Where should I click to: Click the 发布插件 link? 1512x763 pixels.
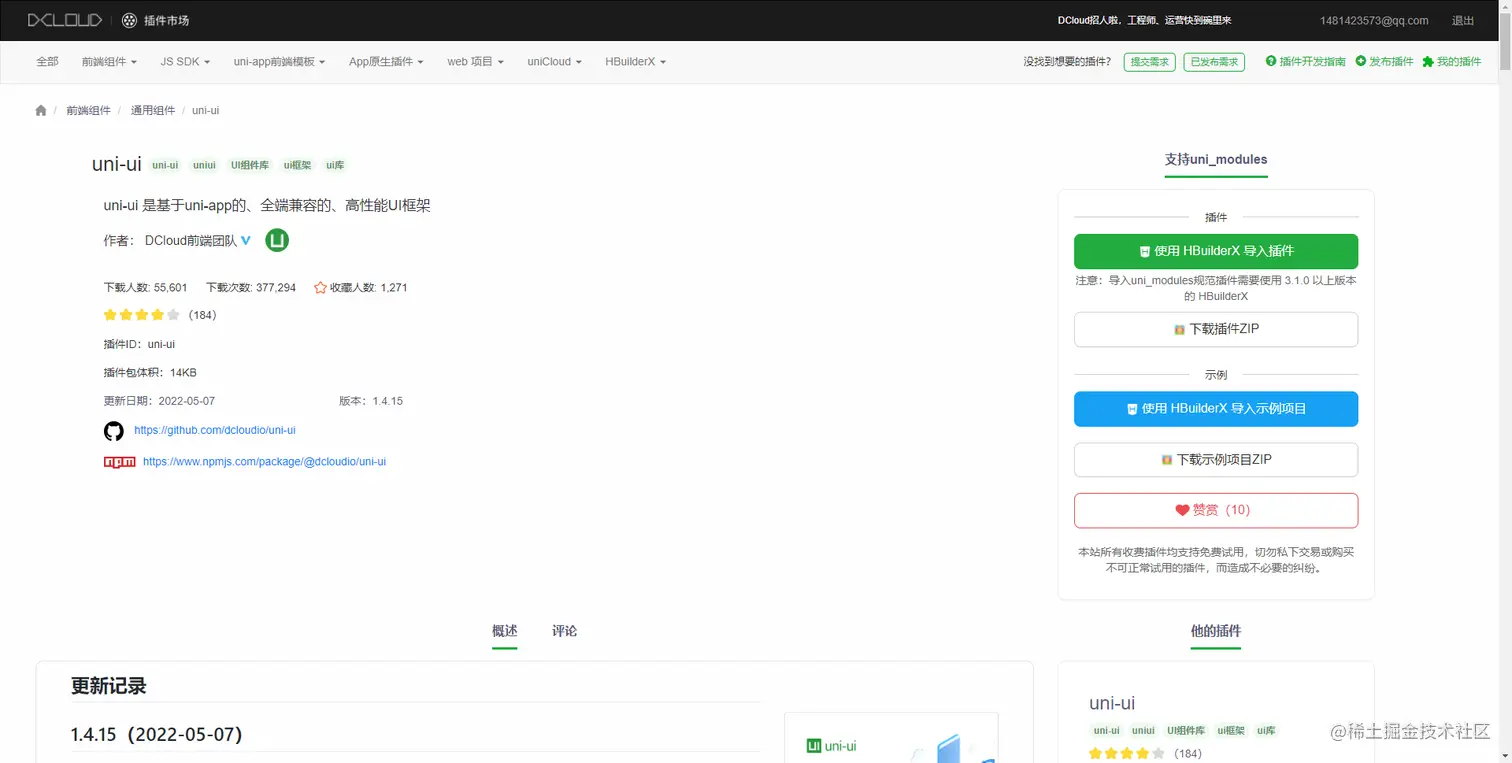point(1391,62)
